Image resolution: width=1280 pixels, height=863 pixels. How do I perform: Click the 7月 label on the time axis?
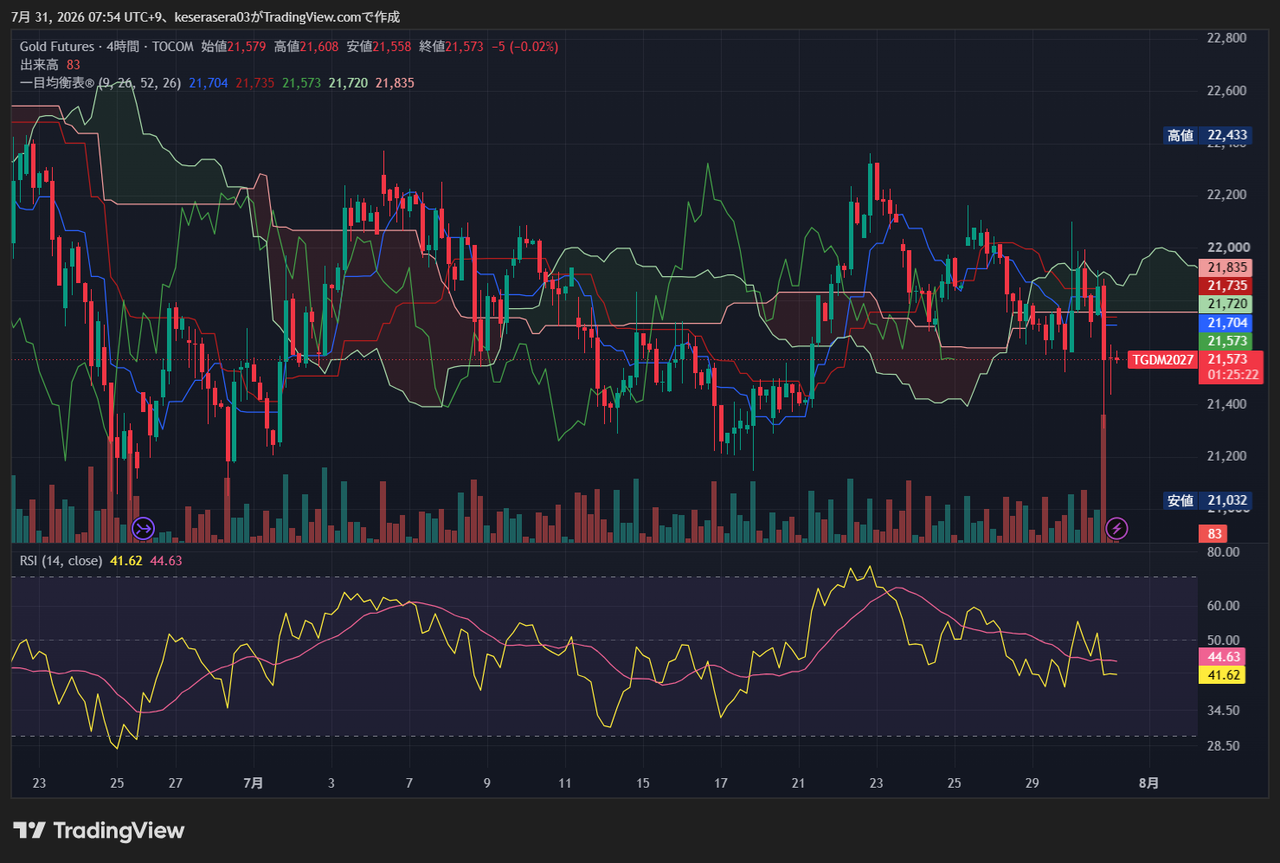pyautogui.click(x=253, y=783)
